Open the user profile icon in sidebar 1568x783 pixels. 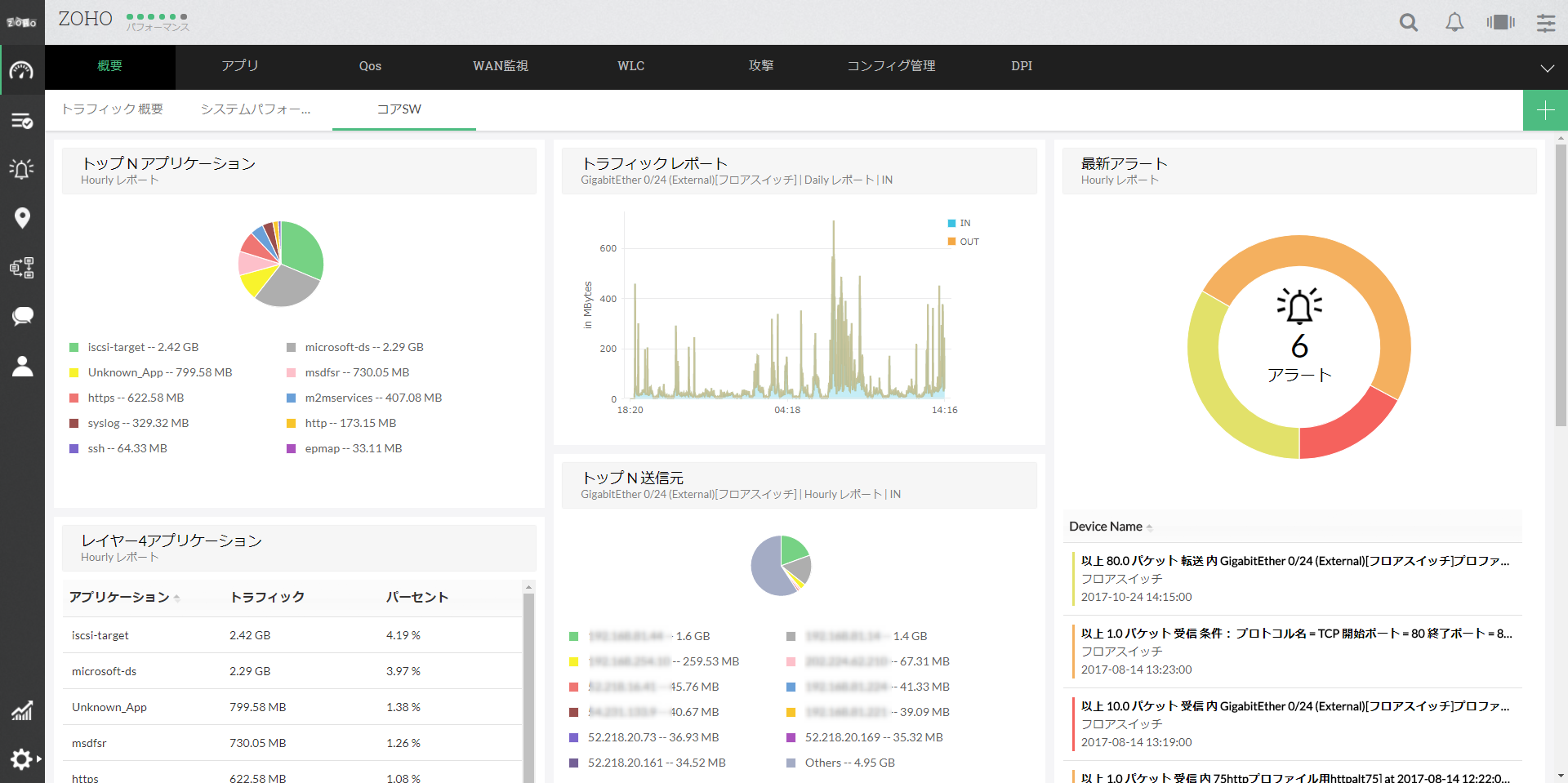coord(22,366)
